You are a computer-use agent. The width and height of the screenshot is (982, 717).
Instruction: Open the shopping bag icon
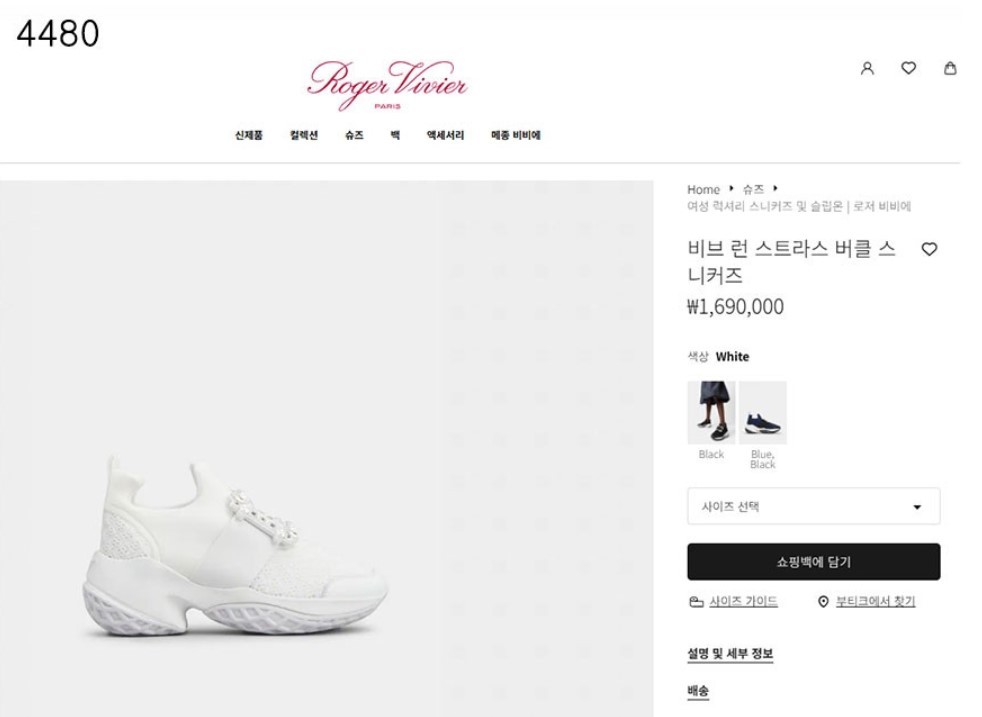tap(950, 68)
